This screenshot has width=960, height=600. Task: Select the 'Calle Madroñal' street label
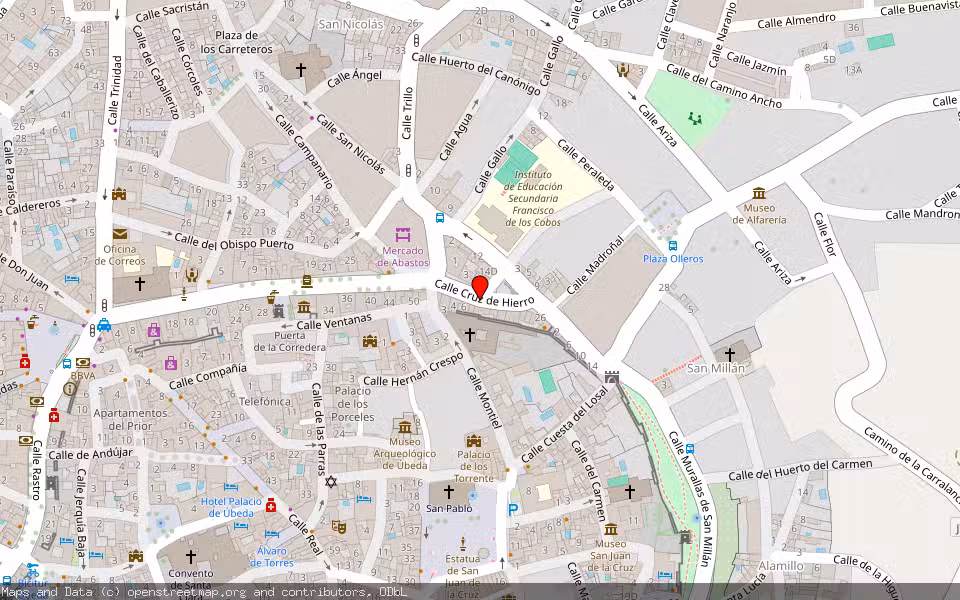(595, 265)
